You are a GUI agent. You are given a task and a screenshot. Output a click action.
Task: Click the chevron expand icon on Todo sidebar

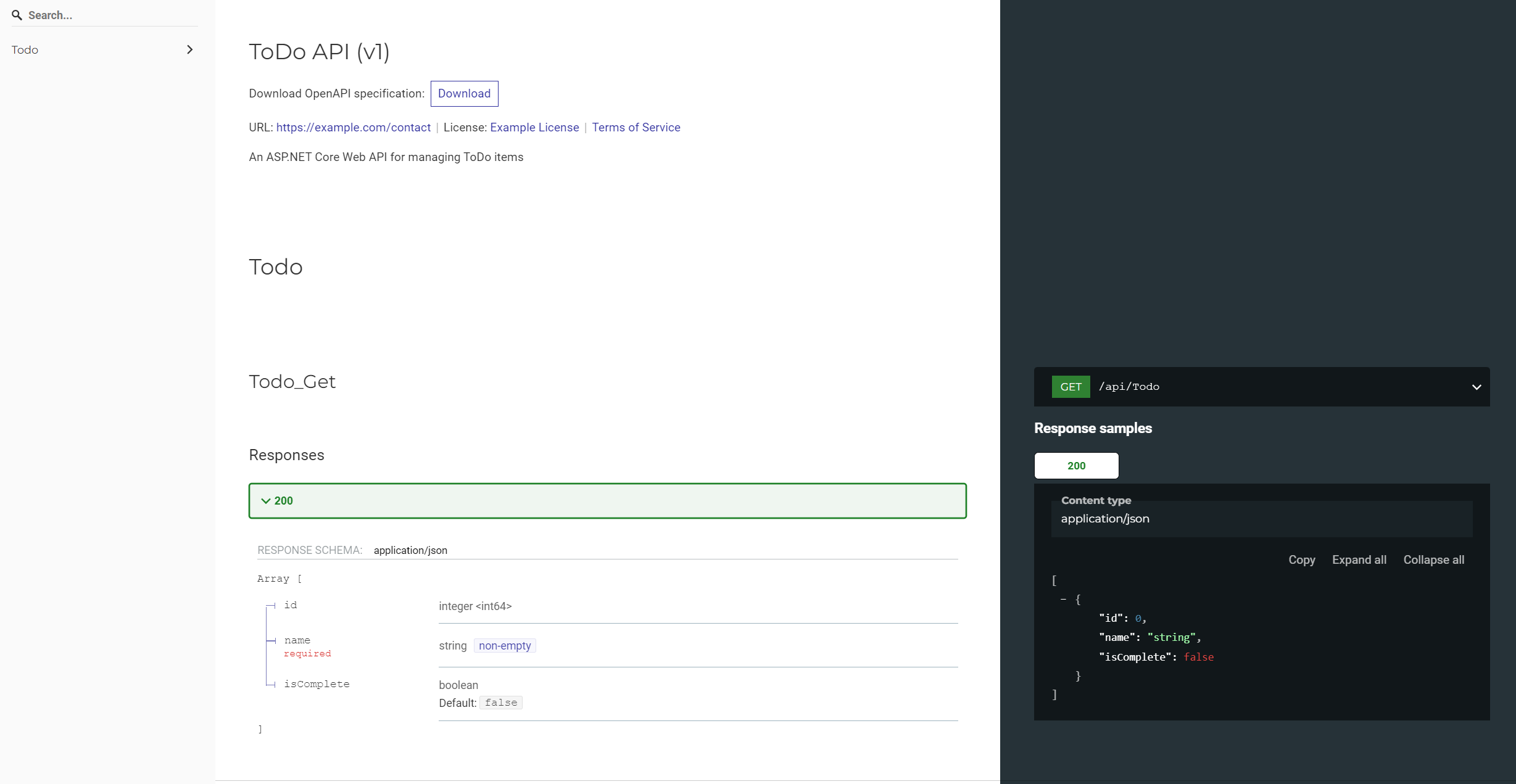click(x=190, y=49)
